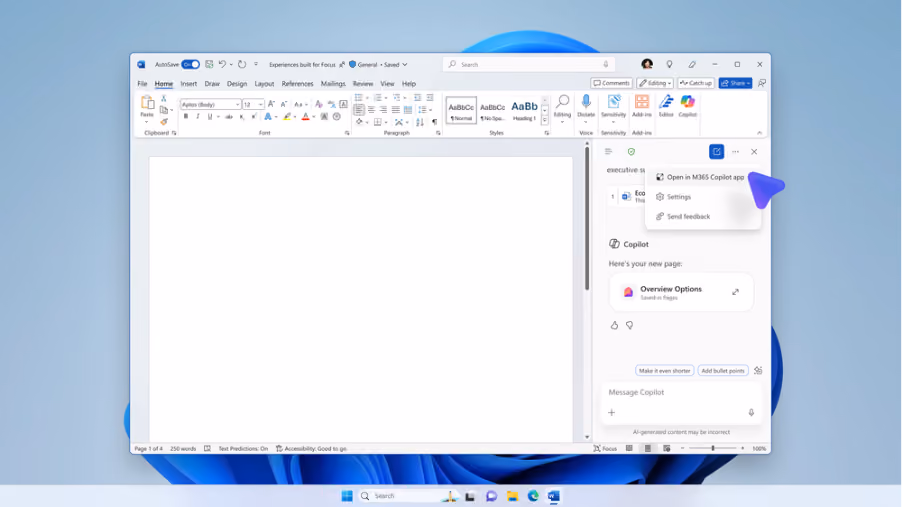903x507 pixels.
Task: Click Make it even shorter suggestion
Action: pos(664,370)
